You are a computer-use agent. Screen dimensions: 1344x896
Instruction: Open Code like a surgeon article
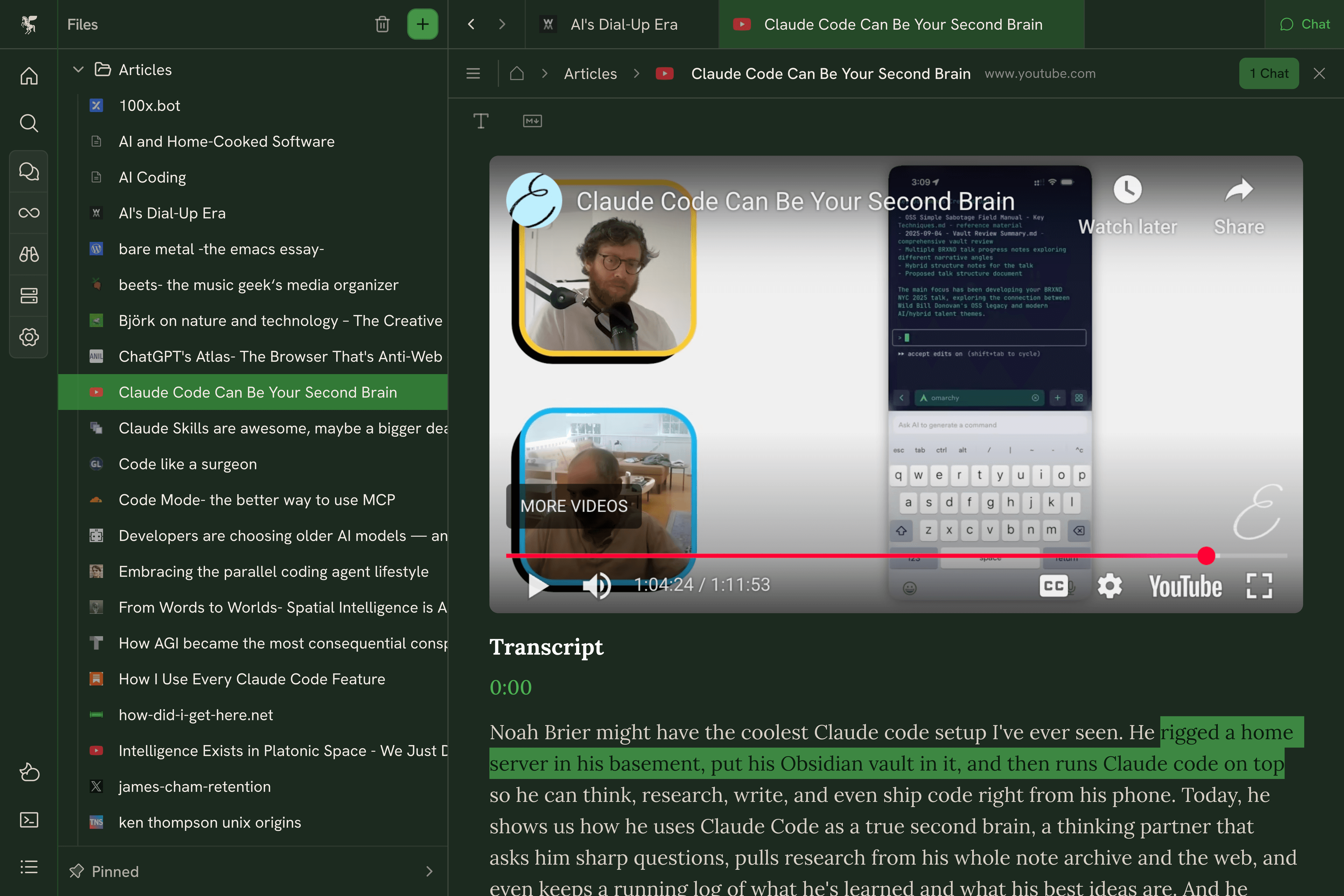click(x=188, y=464)
